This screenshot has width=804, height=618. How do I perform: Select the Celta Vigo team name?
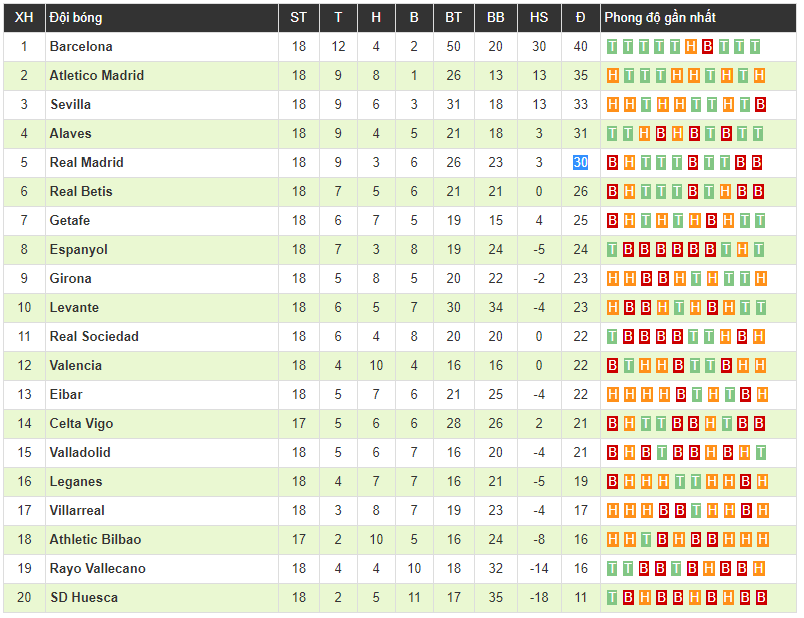coord(81,423)
